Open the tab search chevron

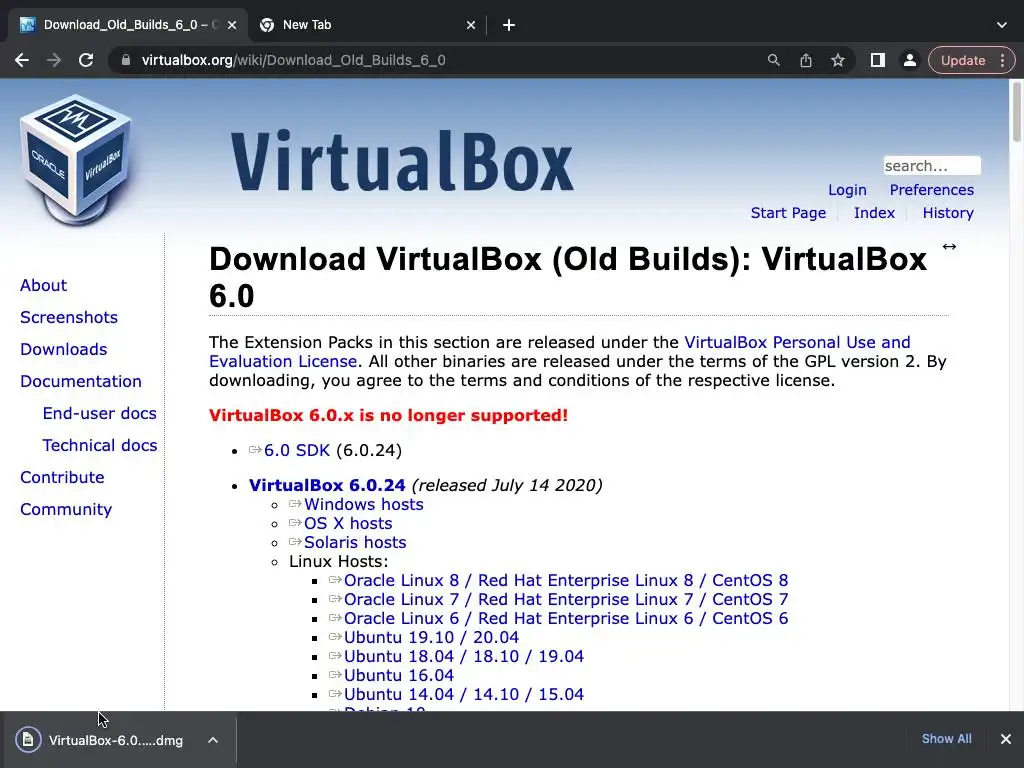pyautogui.click(x=1002, y=25)
